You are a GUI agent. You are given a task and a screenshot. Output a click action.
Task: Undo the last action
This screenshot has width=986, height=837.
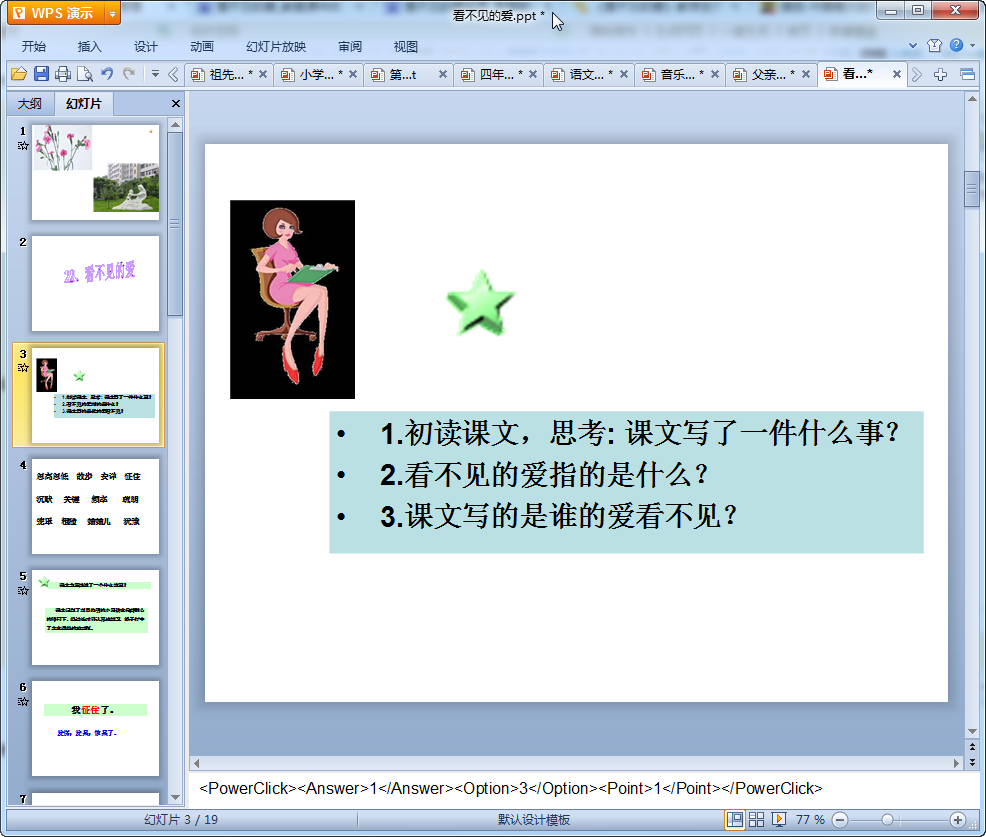(107, 74)
